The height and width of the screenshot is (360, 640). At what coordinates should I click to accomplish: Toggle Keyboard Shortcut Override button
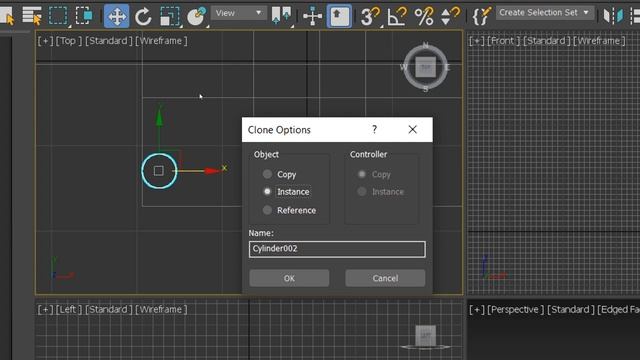[x=339, y=16]
